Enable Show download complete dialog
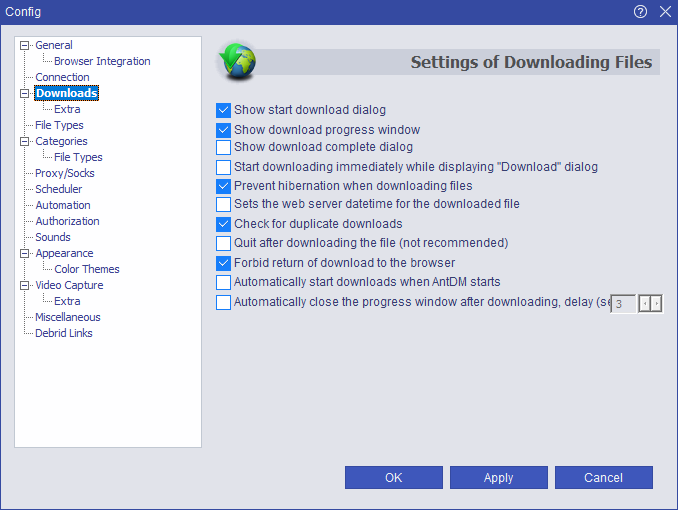 pyautogui.click(x=223, y=147)
